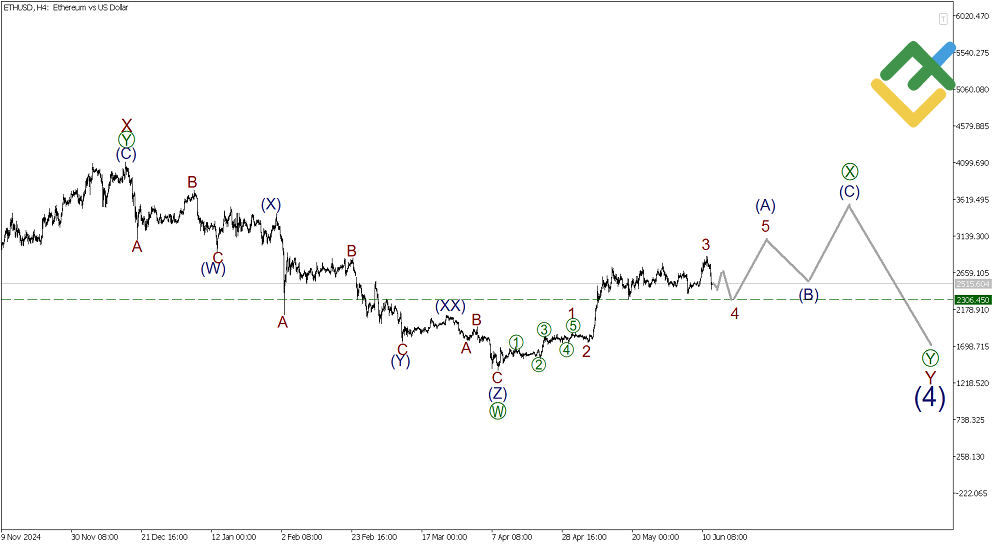
Task: Select the blue (B) forecast wave label
Action: [809, 295]
